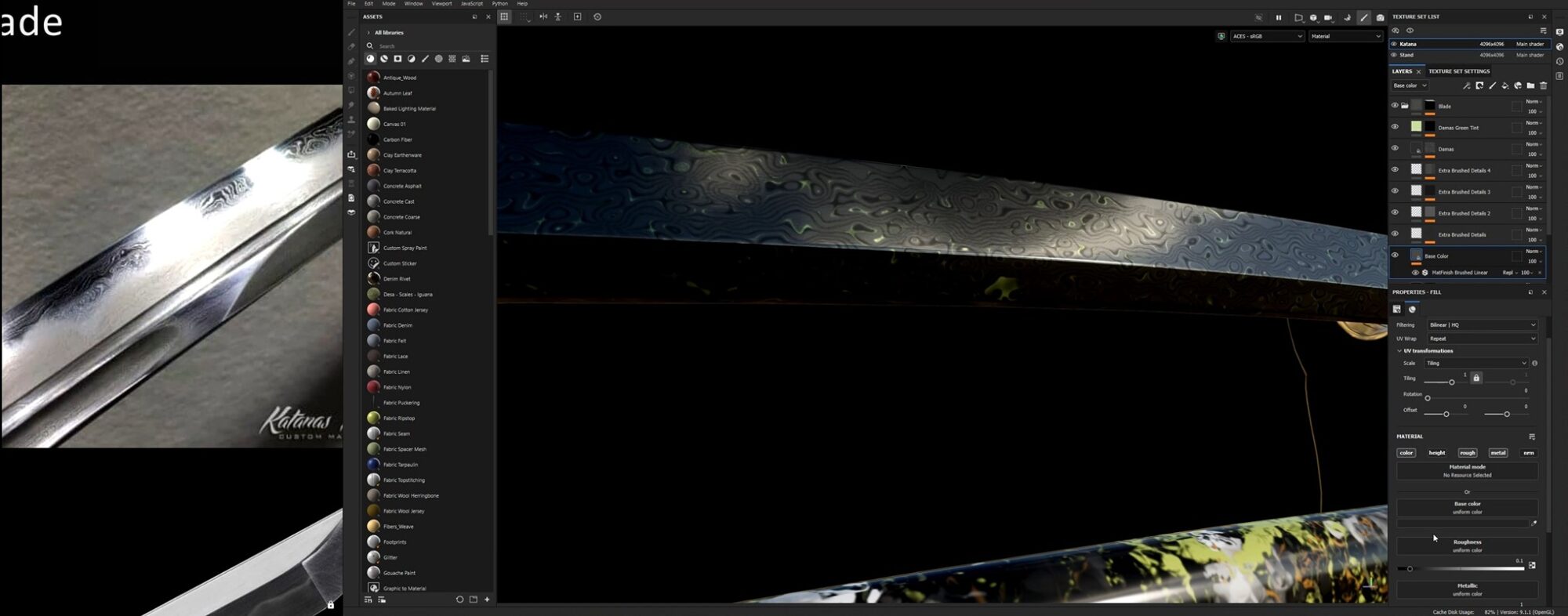
Task: Open the UV Wrap dropdown
Action: tap(1482, 339)
